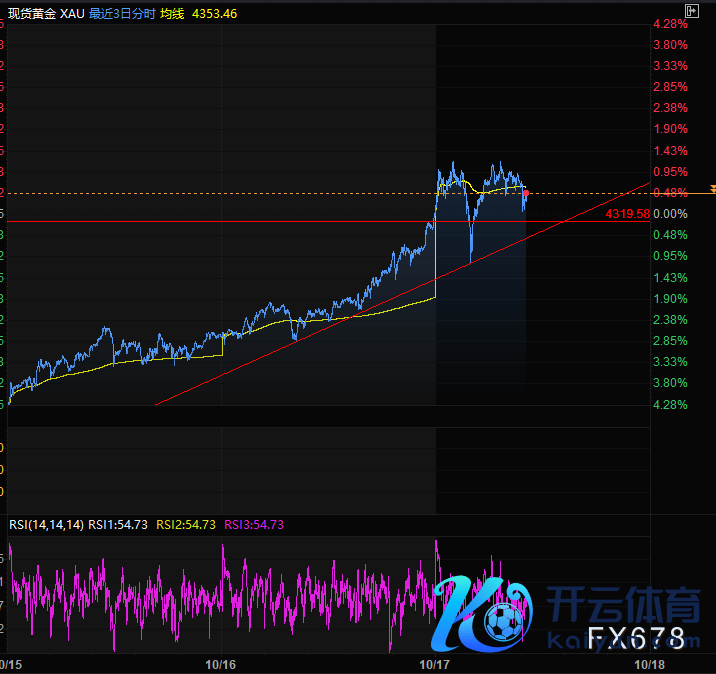Click the red current-price dot on chart
The height and width of the screenshot is (674, 716).
click(526, 192)
